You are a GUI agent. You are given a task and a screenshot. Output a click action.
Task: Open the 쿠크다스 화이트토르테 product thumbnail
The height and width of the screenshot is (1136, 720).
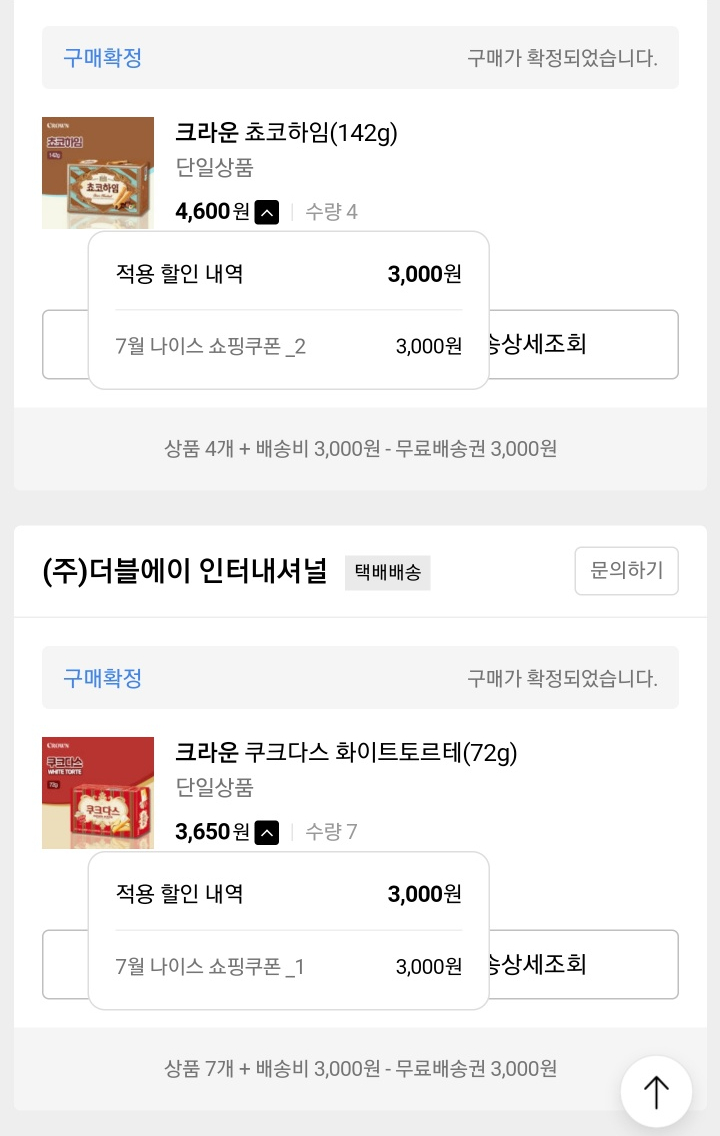coord(98,793)
